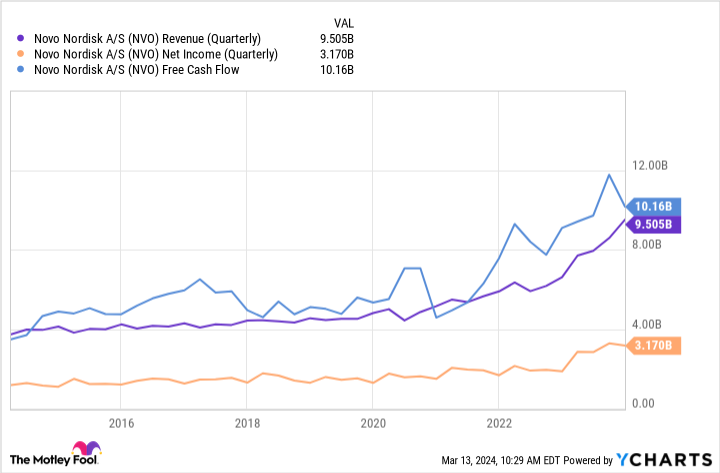Image resolution: width=720 pixels, height=473 pixels.
Task: Click The Motley Fool logo
Action: (55, 454)
